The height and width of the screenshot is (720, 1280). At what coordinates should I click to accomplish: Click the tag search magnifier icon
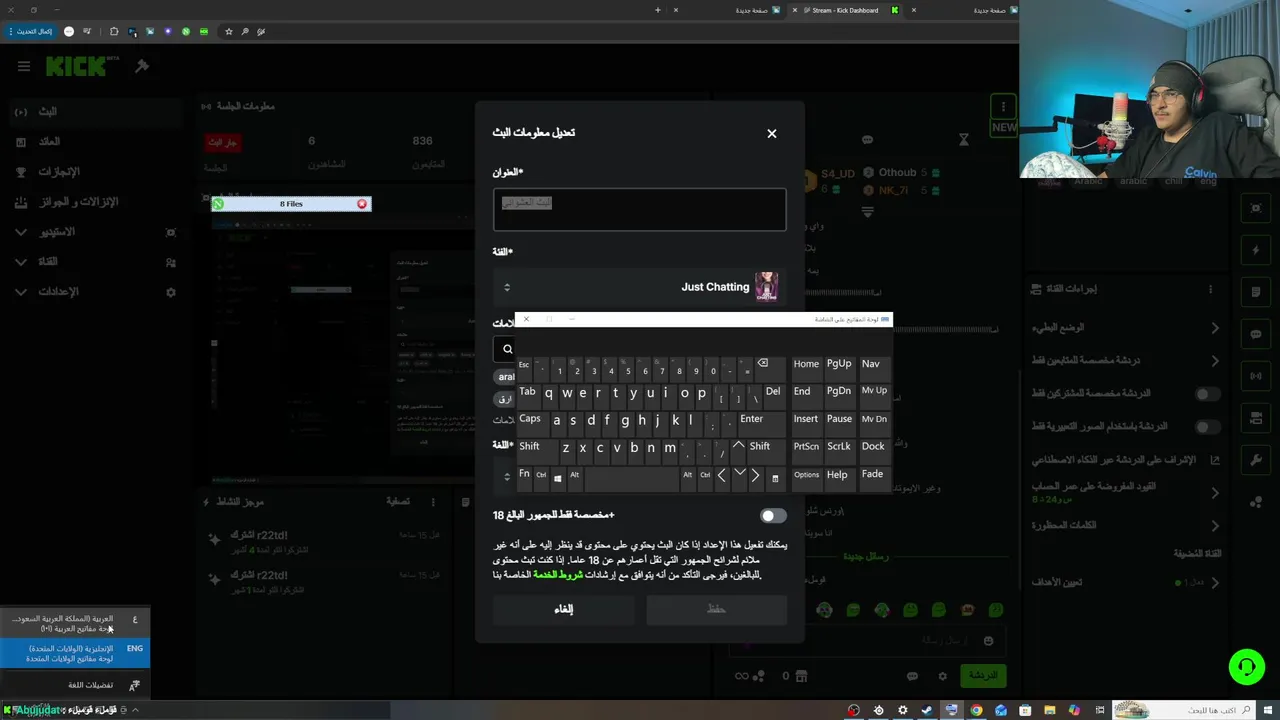click(507, 349)
